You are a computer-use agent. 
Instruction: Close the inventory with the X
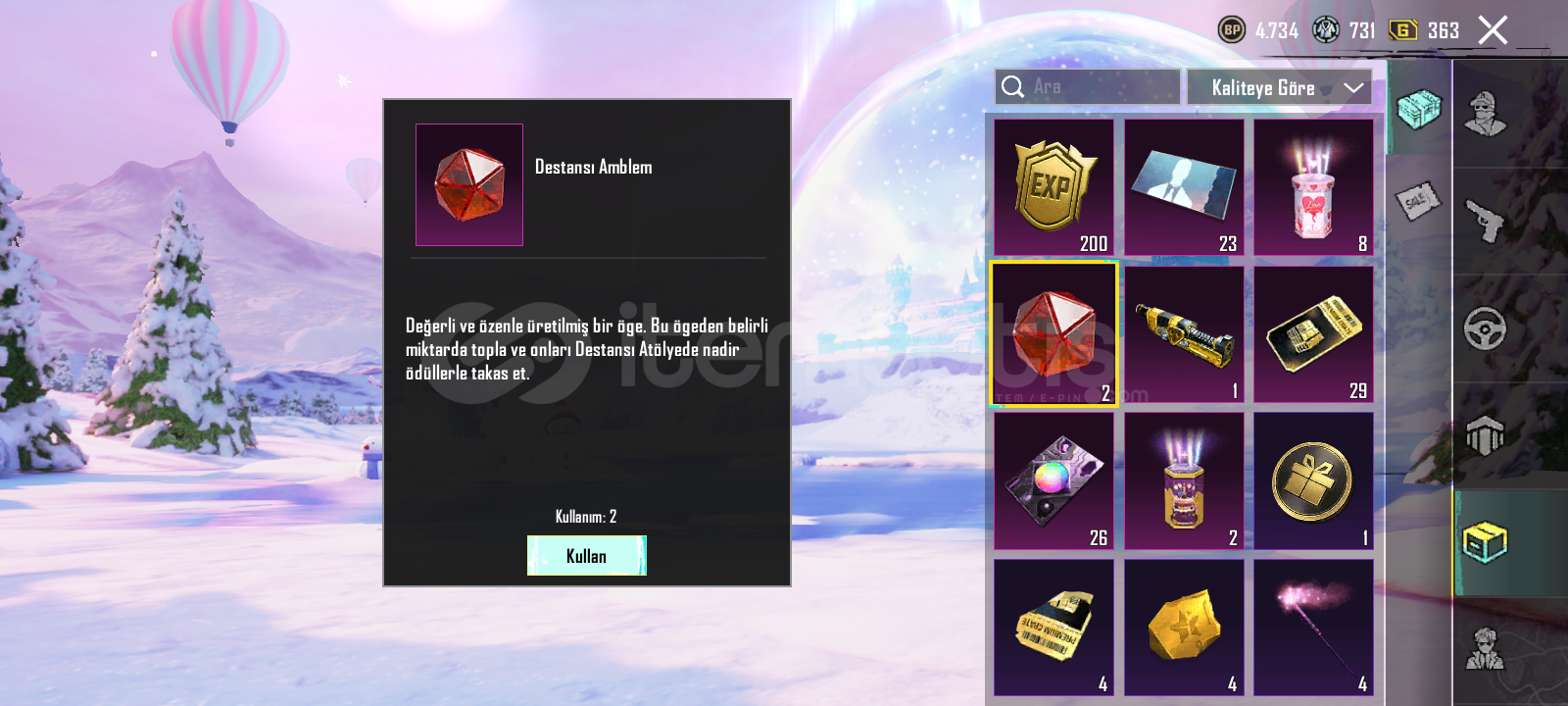click(1493, 30)
